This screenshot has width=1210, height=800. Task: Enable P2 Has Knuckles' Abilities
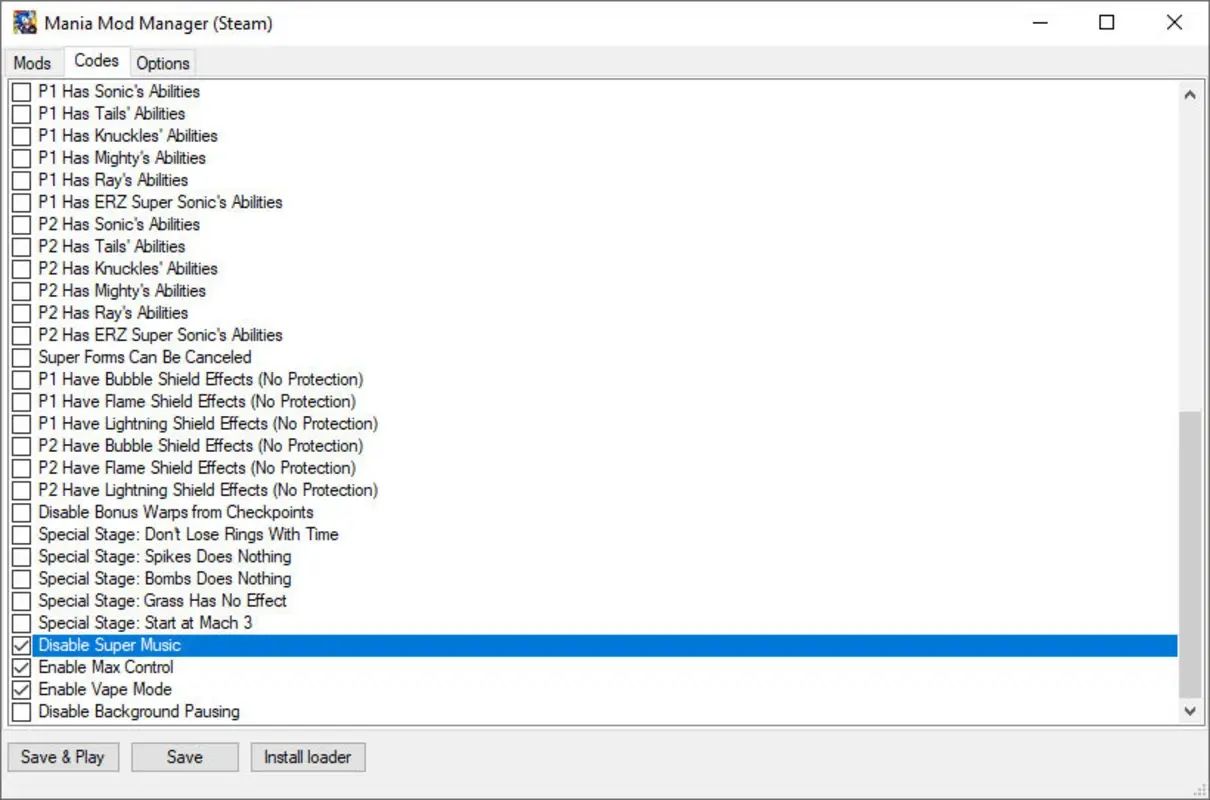21,268
